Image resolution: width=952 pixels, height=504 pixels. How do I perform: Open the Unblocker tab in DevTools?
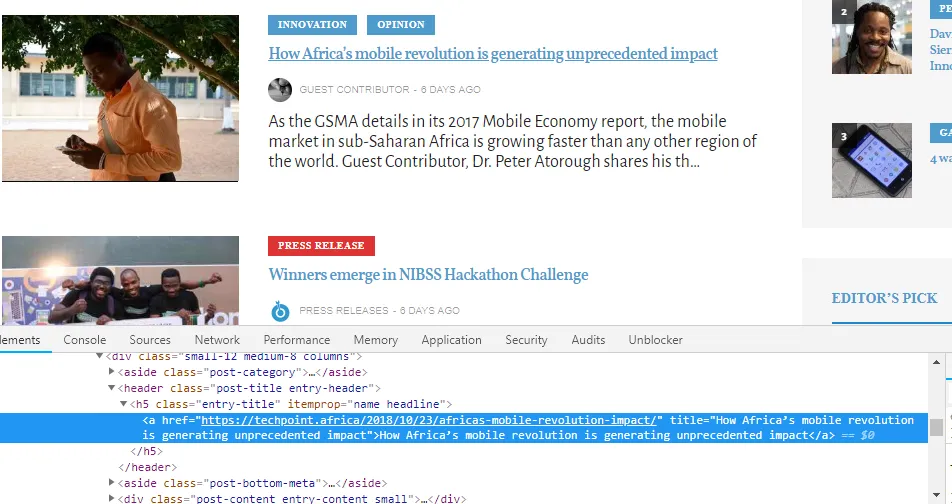(655, 340)
